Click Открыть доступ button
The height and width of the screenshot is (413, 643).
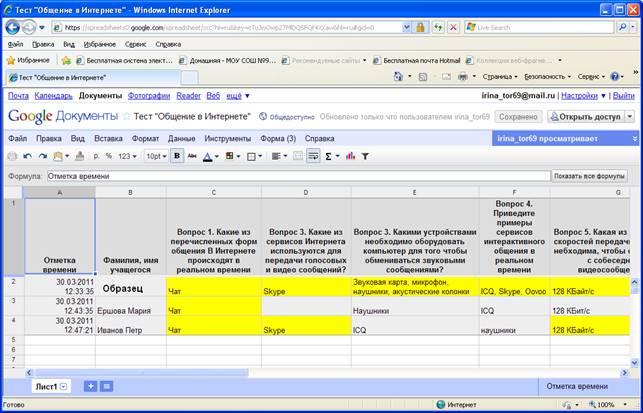tap(585, 117)
